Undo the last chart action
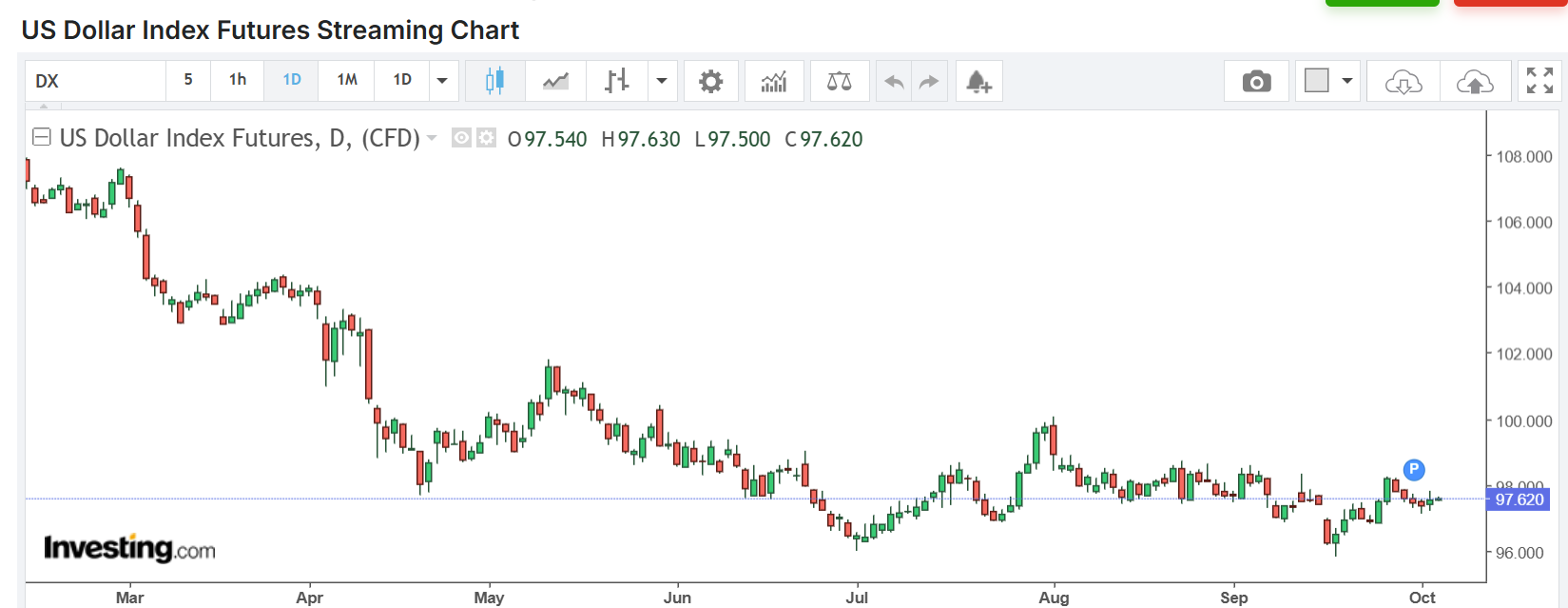 pos(894,81)
